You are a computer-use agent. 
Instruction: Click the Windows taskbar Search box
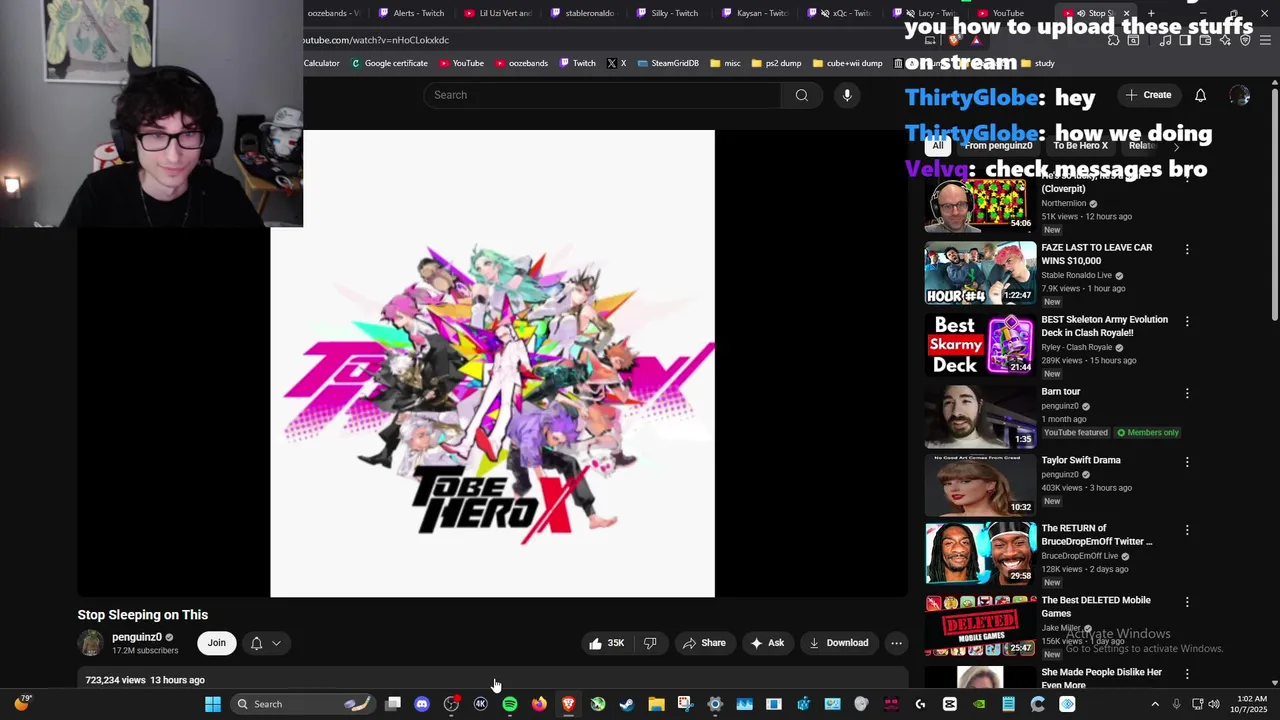click(x=304, y=704)
